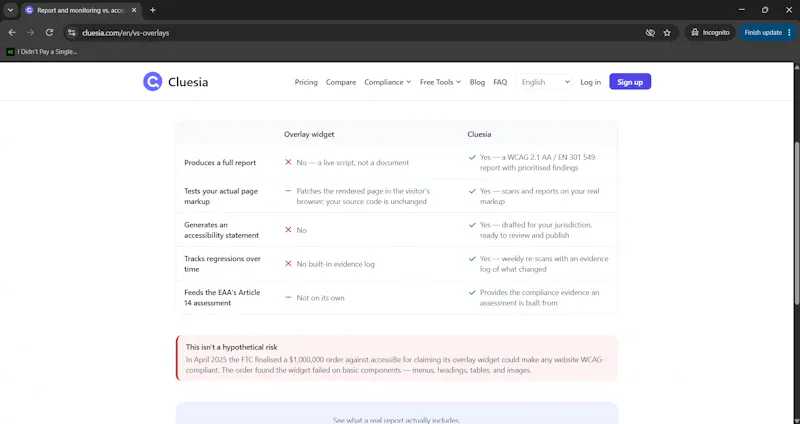
Task: Click the red X in accessibility statement row
Action: 288,230
